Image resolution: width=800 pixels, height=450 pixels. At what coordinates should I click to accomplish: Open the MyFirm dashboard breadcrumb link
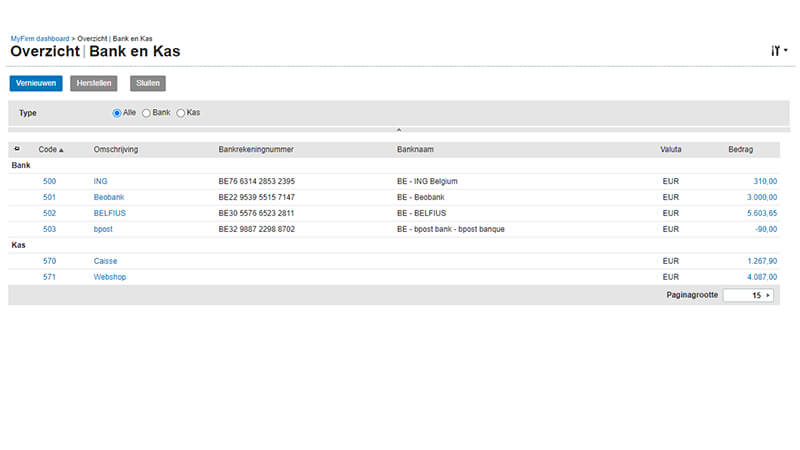40,39
